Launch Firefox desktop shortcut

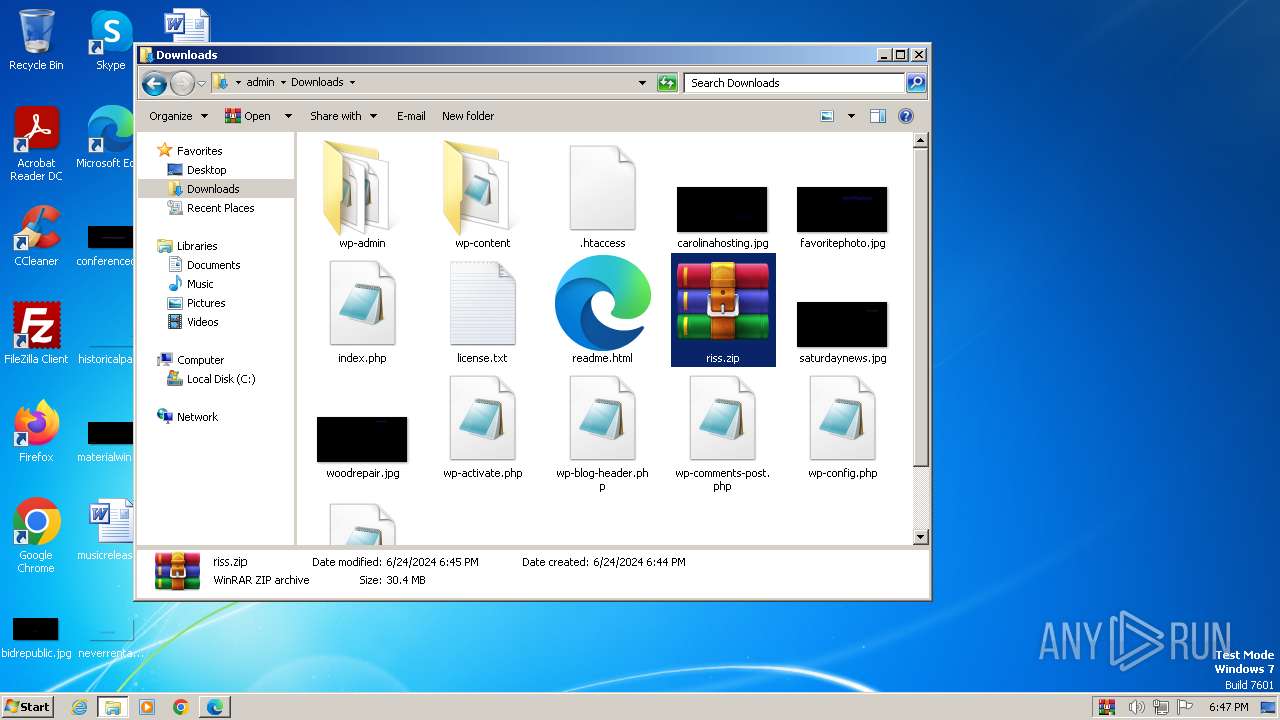[x=36, y=432]
